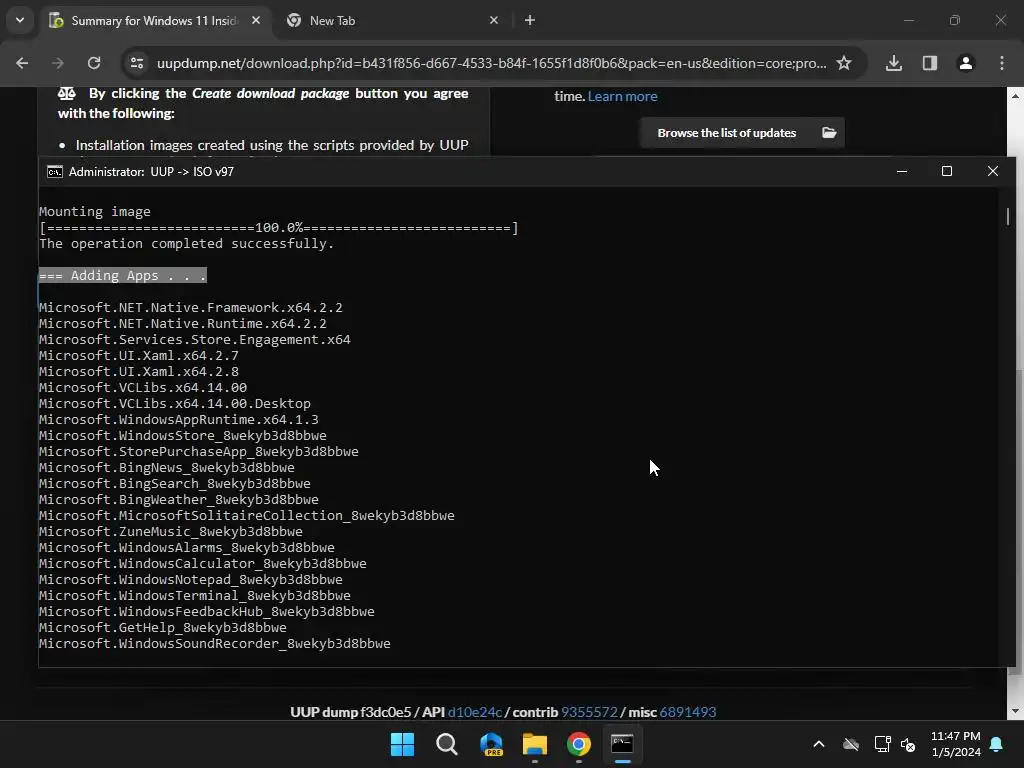Screen dimensions: 1024x768
Task: Bookmark this page with star icon
Action: 844,63
